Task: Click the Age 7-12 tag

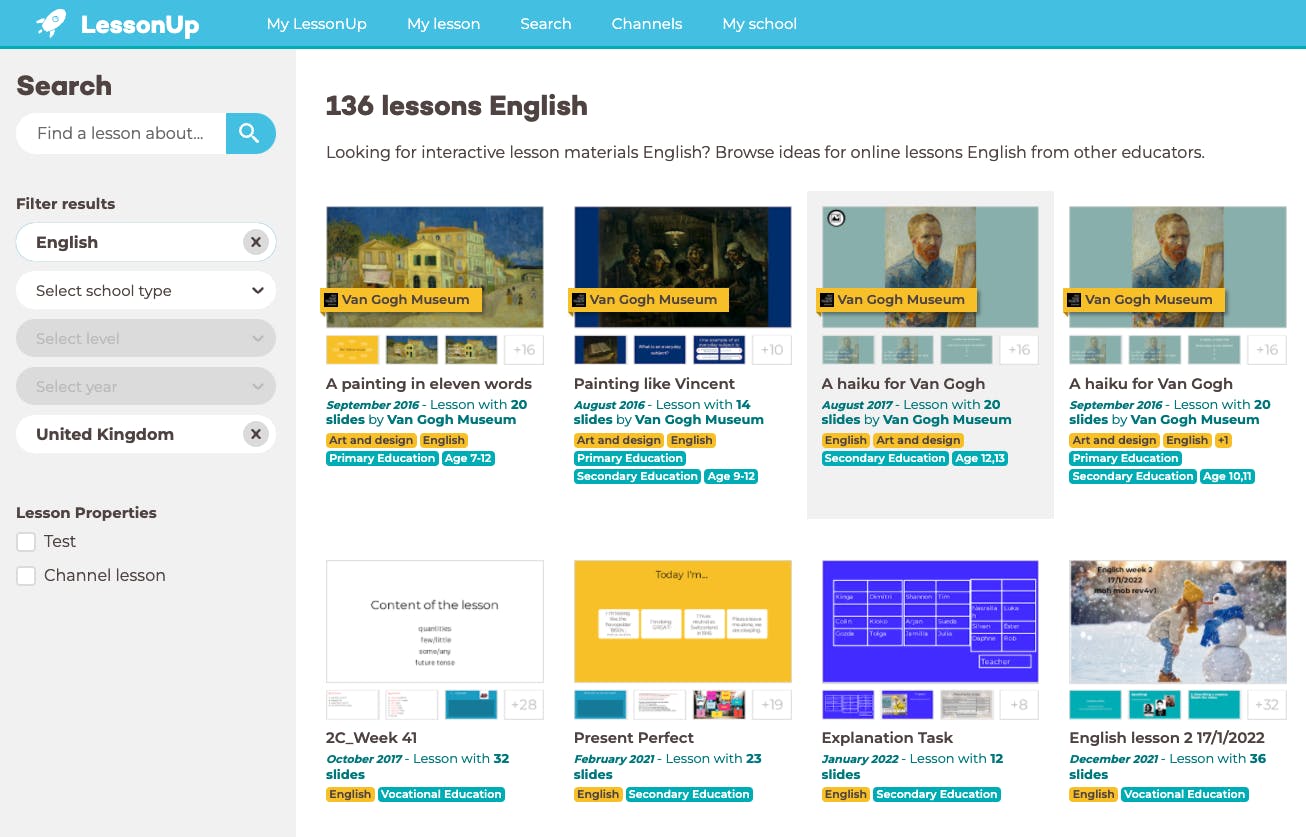Action: click(x=468, y=459)
